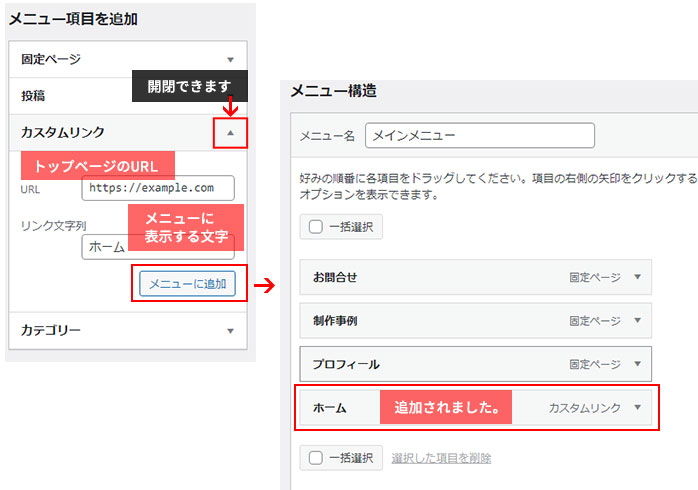Expand options arrow for お問合せ item
The height and width of the screenshot is (490, 698).
tap(637, 277)
